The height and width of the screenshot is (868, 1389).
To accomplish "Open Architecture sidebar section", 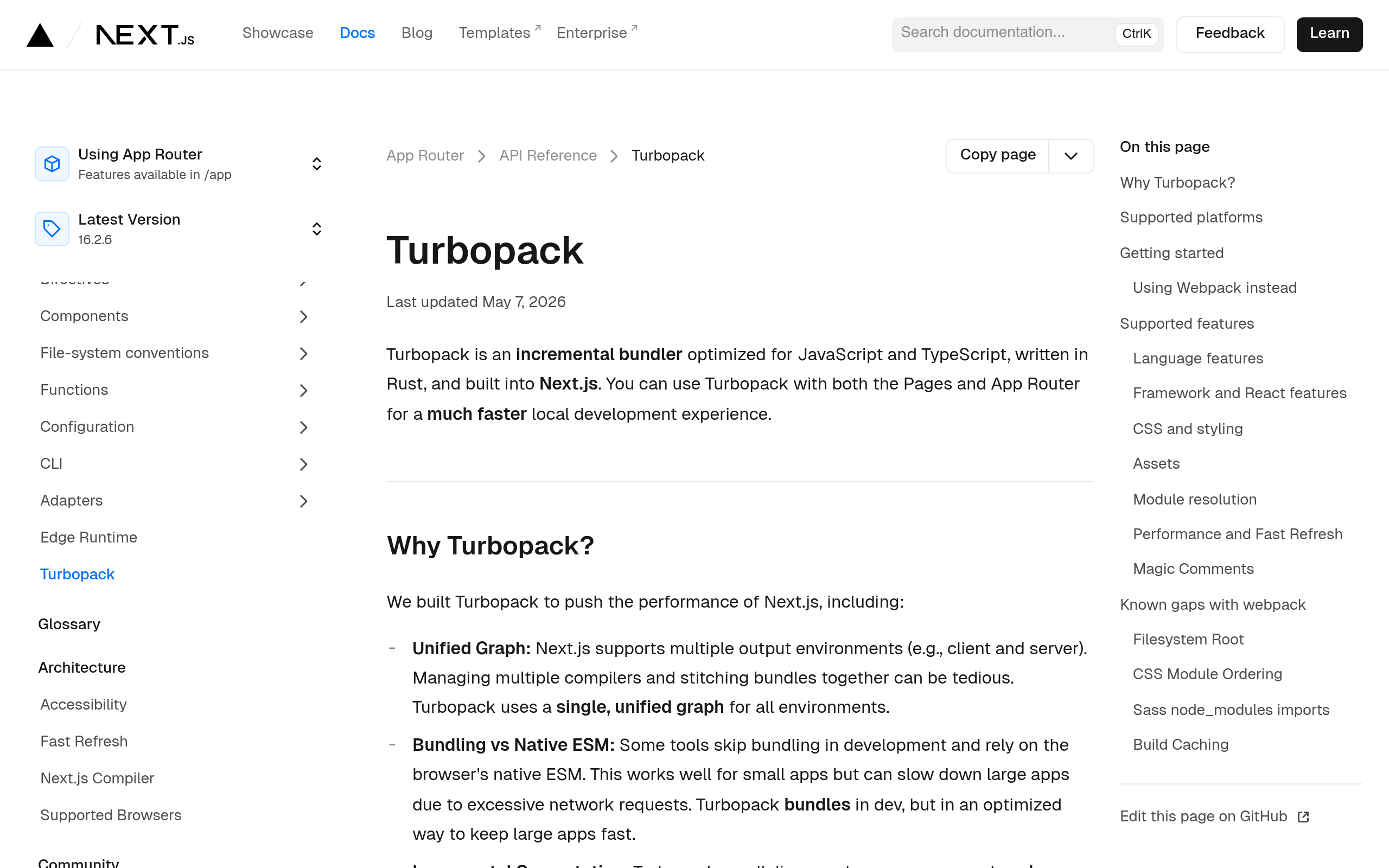I will coord(81,668).
